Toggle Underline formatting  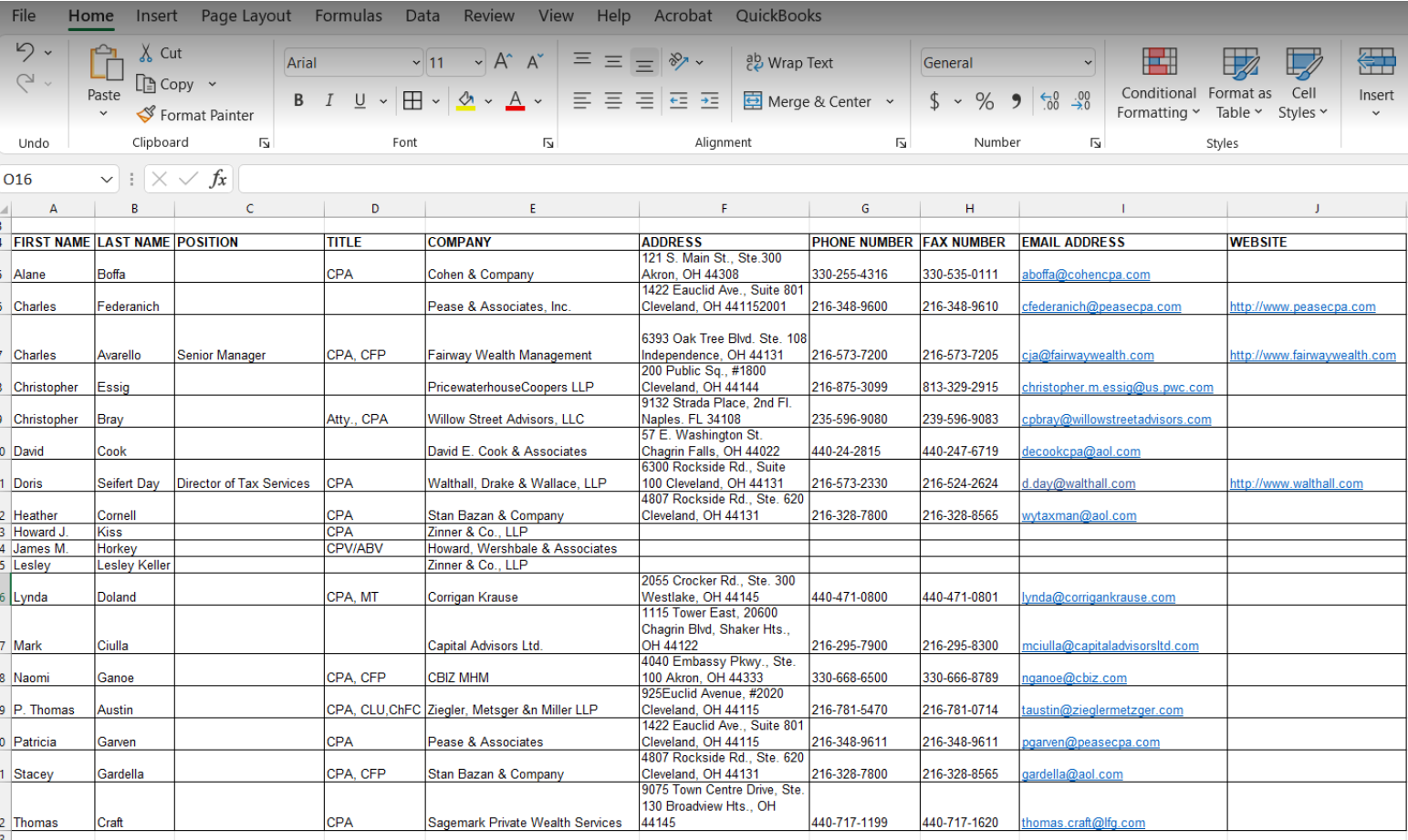[x=360, y=100]
